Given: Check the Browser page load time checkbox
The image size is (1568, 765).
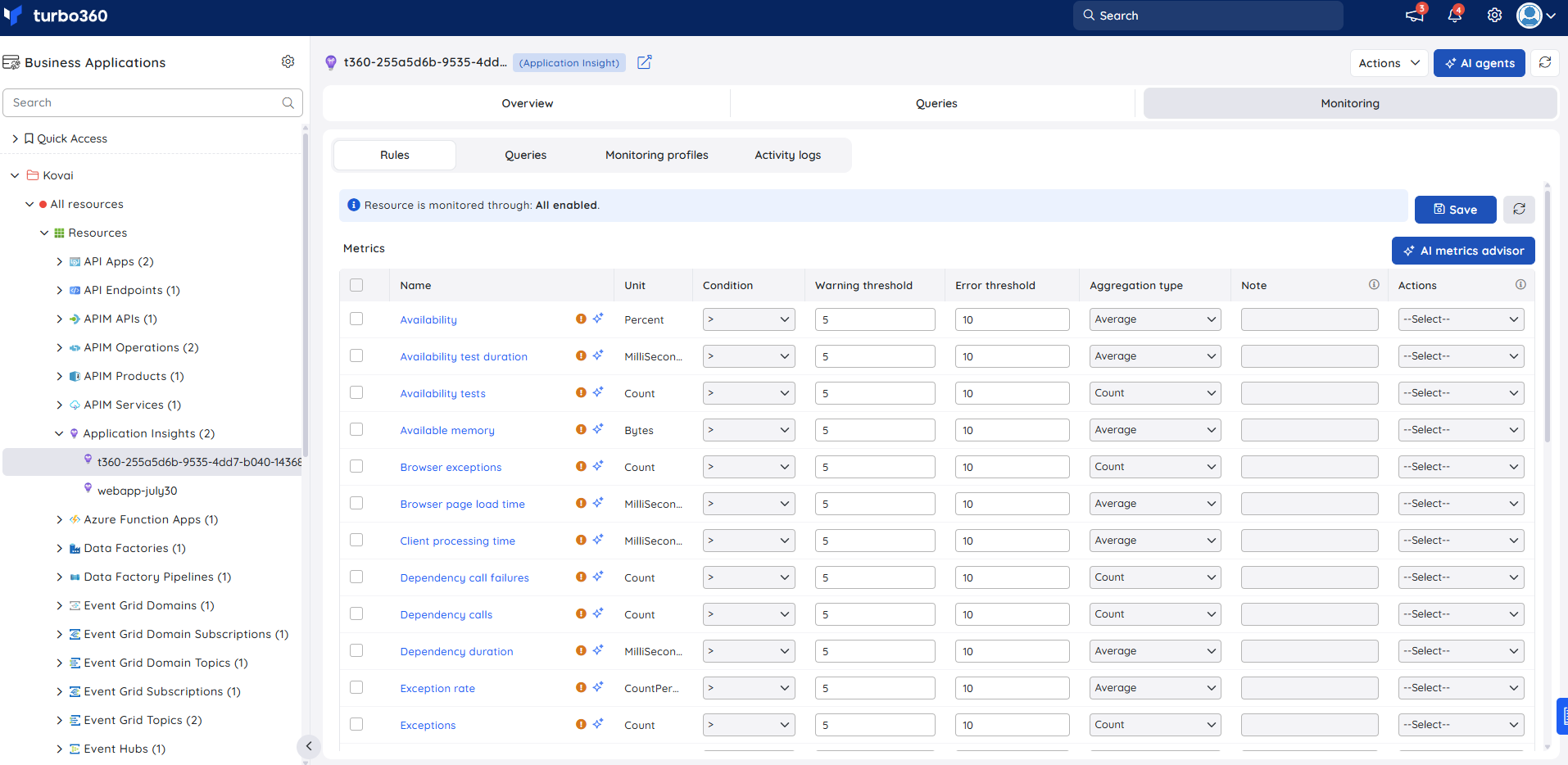Looking at the screenshot, I should (x=356, y=503).
